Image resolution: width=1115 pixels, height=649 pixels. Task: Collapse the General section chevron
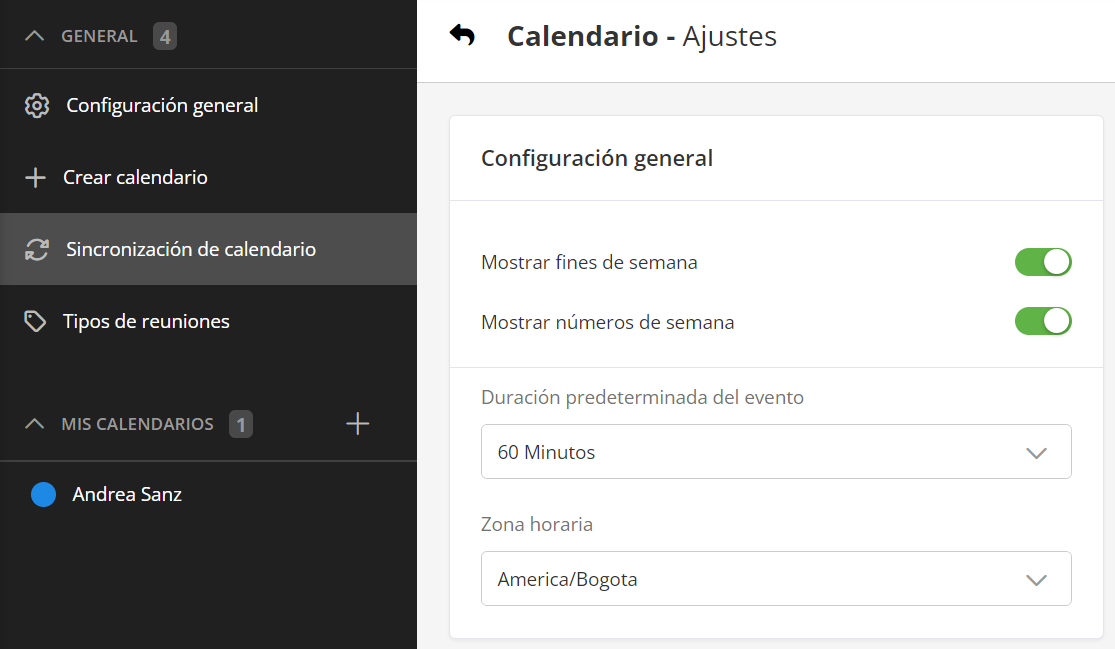click(x=34, y=37)
